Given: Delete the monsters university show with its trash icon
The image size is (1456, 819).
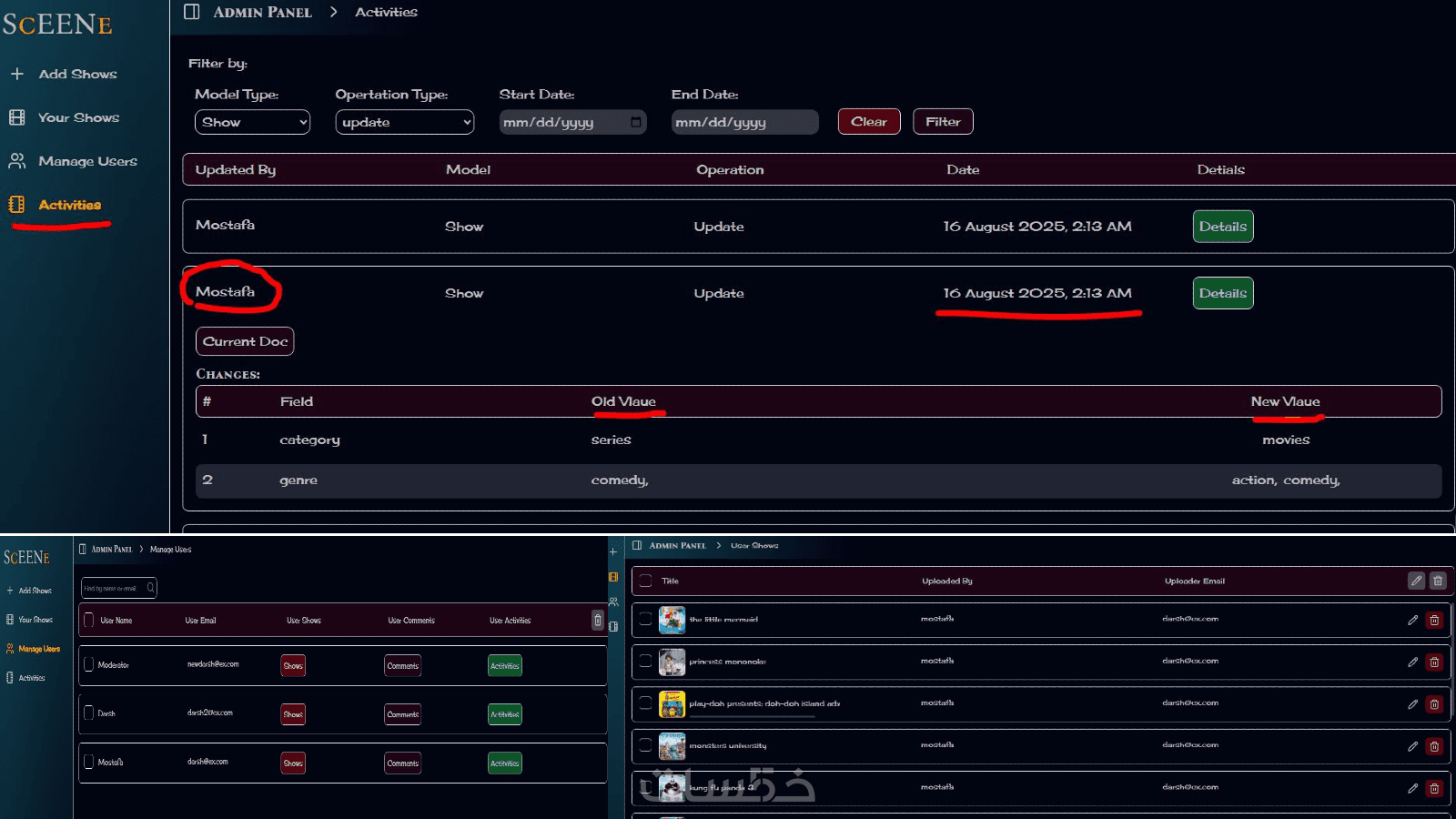Looking at the screenshot, I should [x=1434, y=746].
